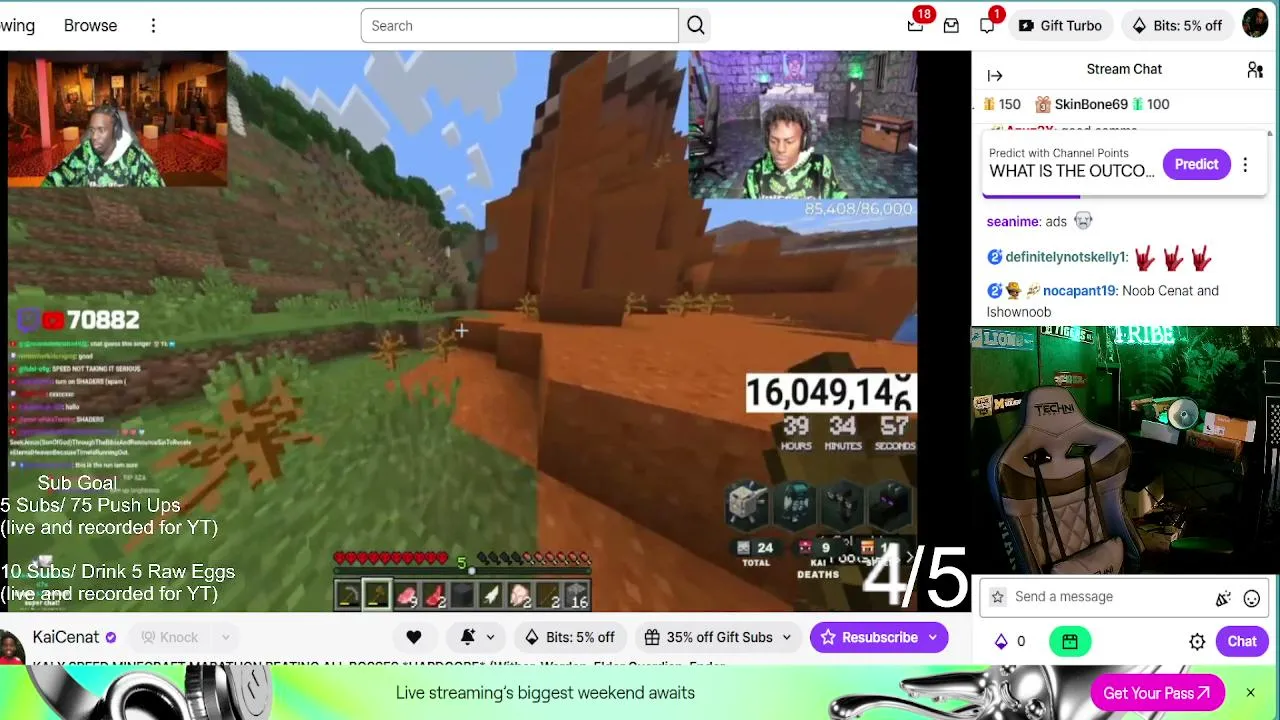The height and width of the screenshot is (720, 1280).
Task: Open the chat community users list
Action: point(1255,70)
